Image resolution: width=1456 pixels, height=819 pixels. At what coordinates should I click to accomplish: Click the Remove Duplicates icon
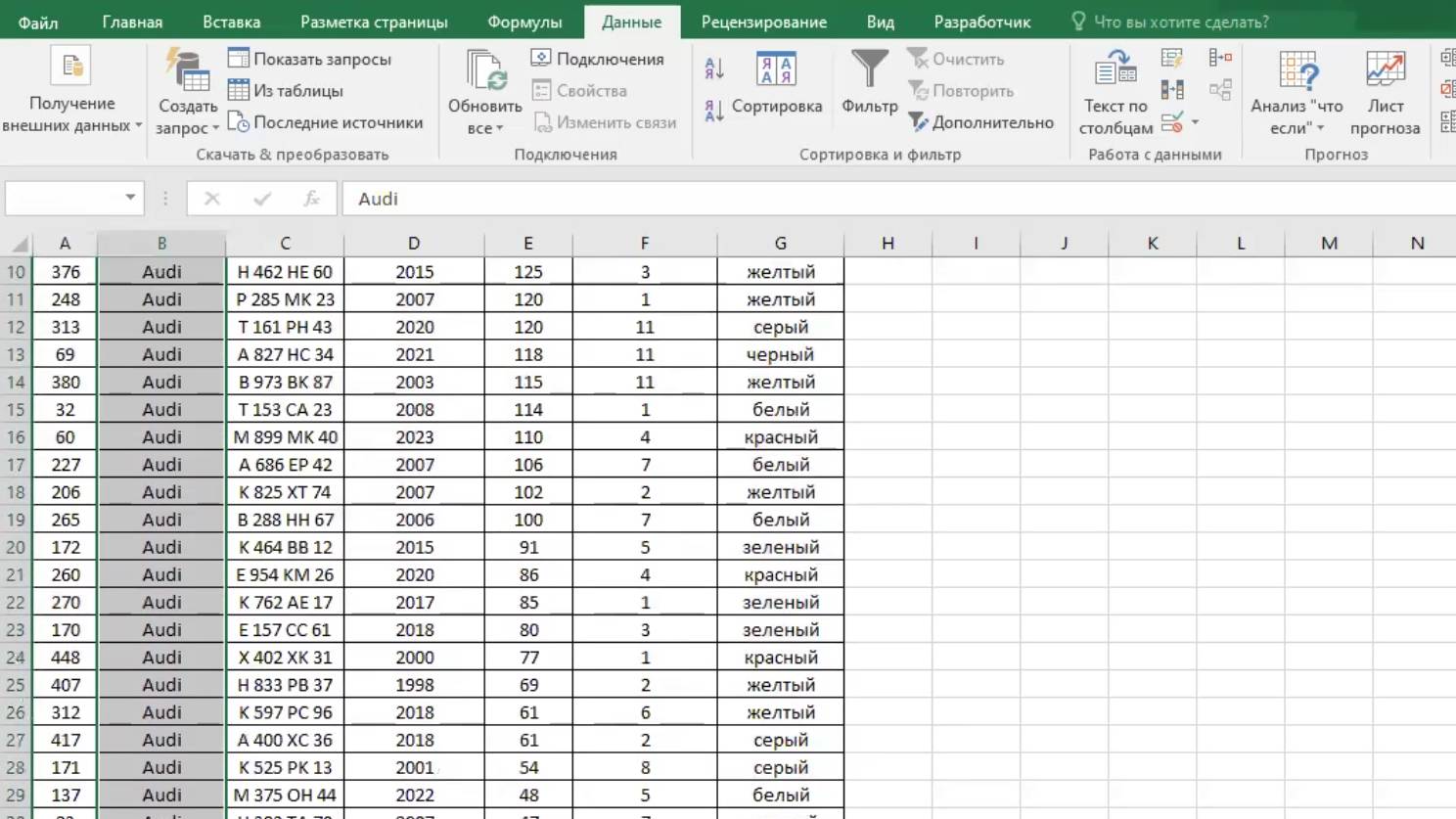(1171, 91)
